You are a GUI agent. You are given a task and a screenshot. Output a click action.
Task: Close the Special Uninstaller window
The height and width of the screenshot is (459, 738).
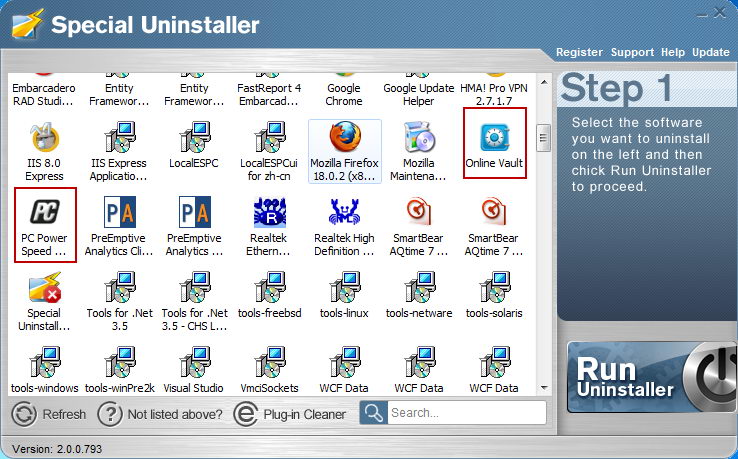(719, 13)
